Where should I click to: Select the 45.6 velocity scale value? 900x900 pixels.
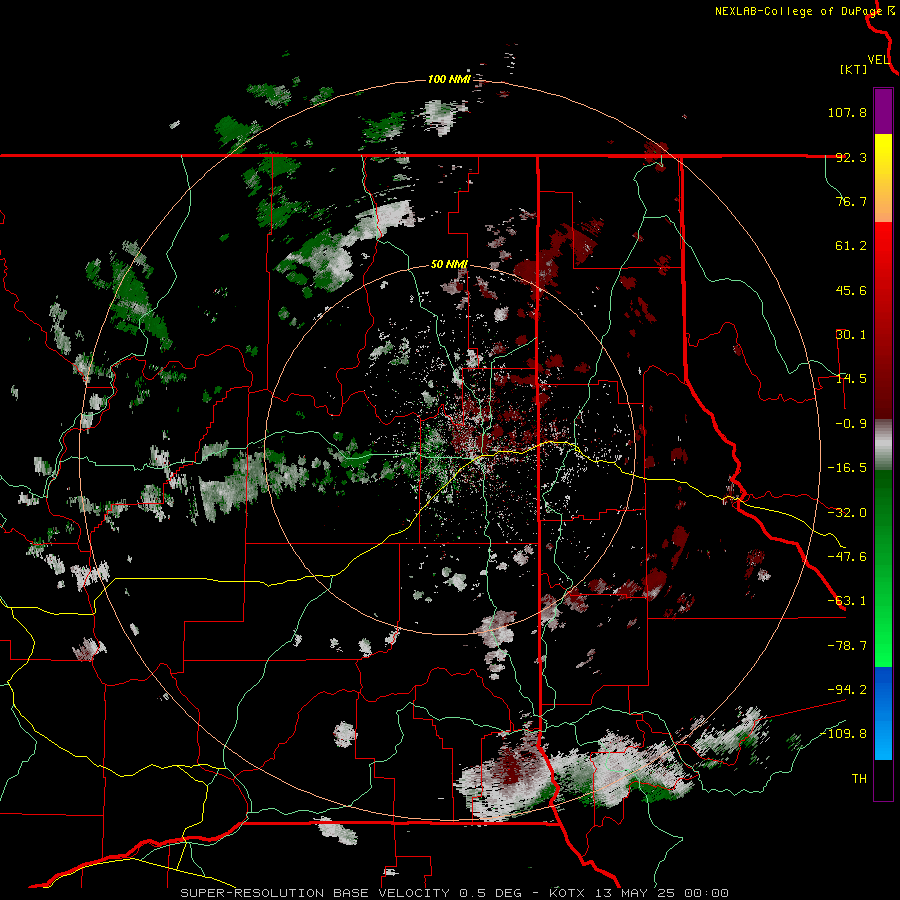851,290
